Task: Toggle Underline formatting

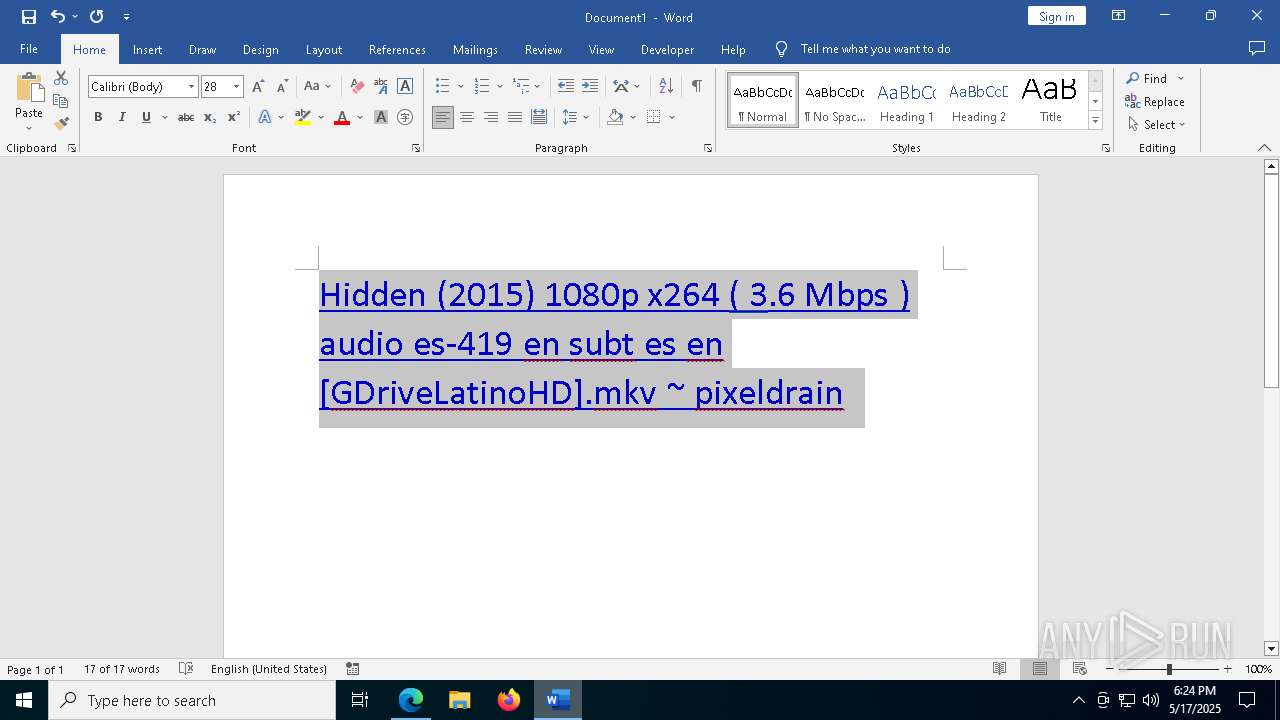Action: pos(146,117)
